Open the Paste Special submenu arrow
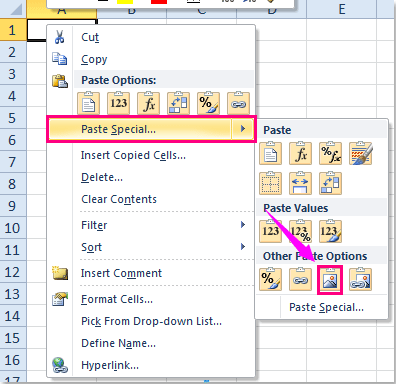396x384 pixels. click(243, 129)
